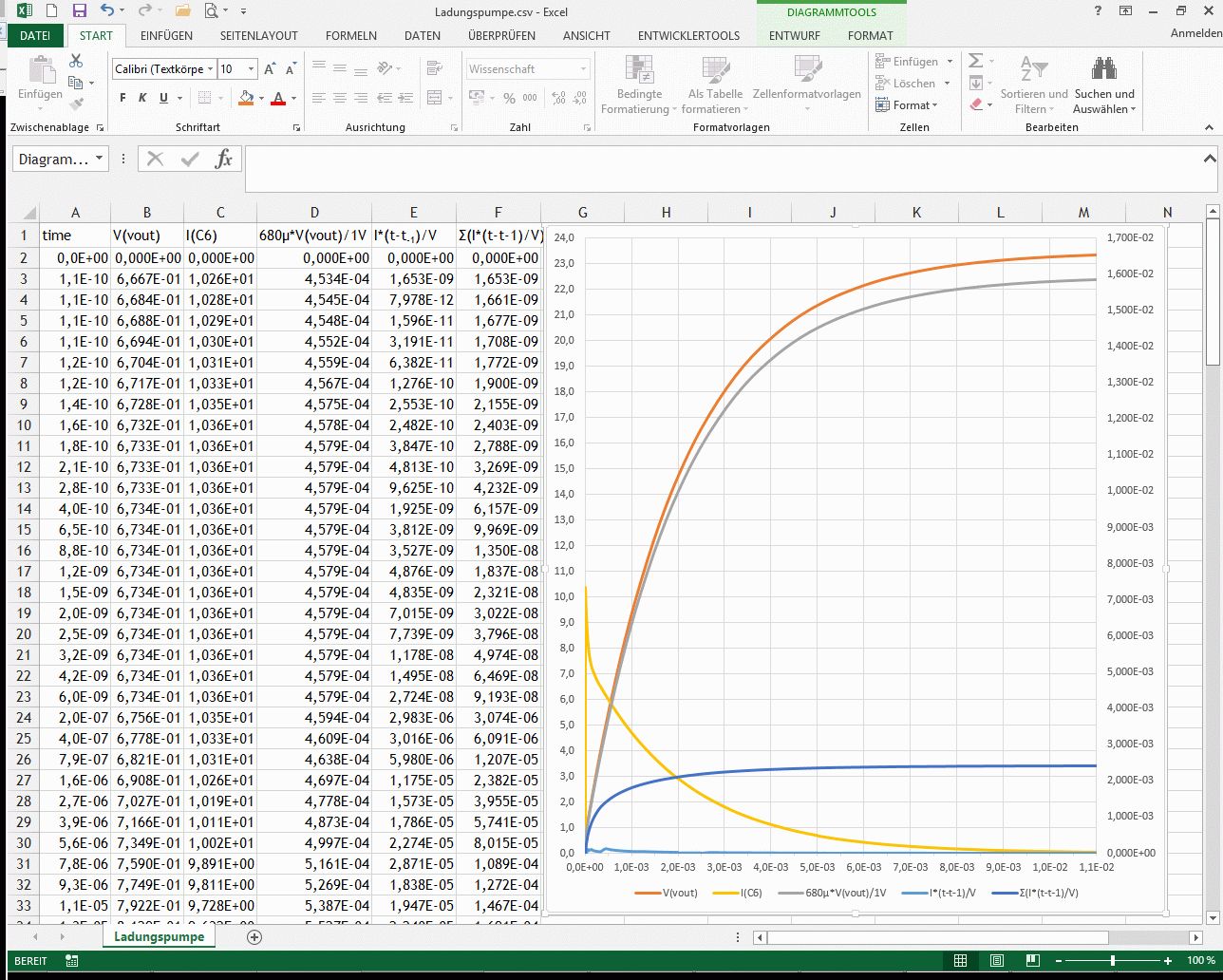The image size is (1223, 980).
Task: Open ribbon display options
Action: (1125, 11)
